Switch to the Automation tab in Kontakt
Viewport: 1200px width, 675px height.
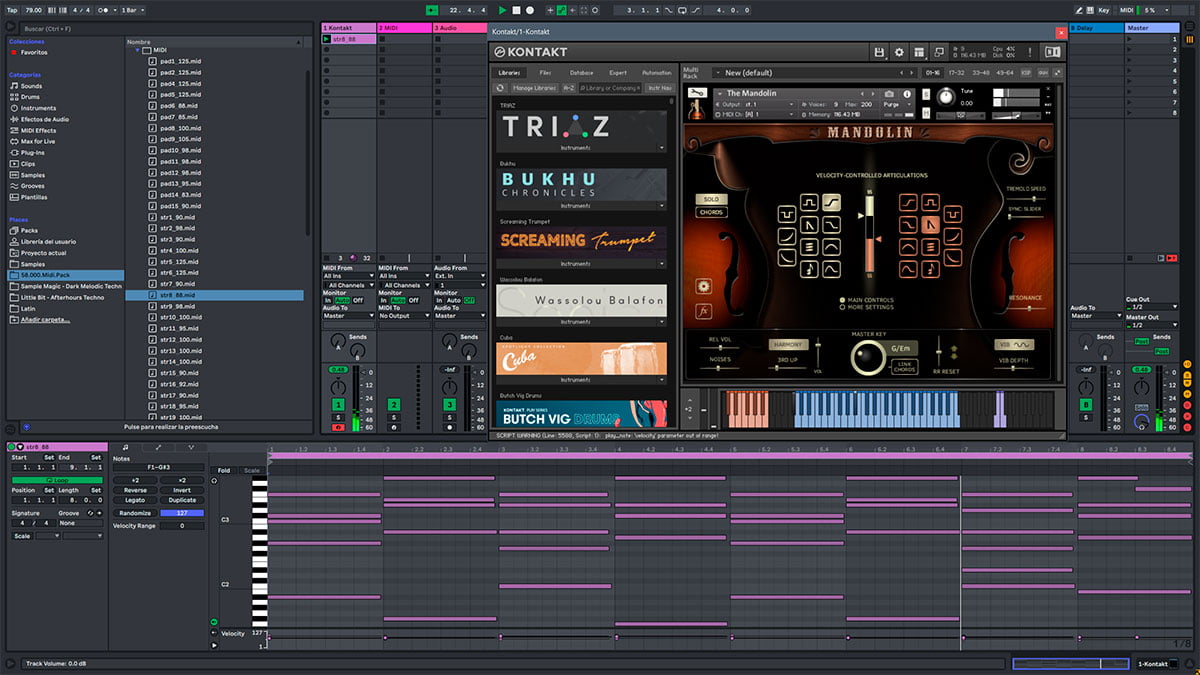657,73
